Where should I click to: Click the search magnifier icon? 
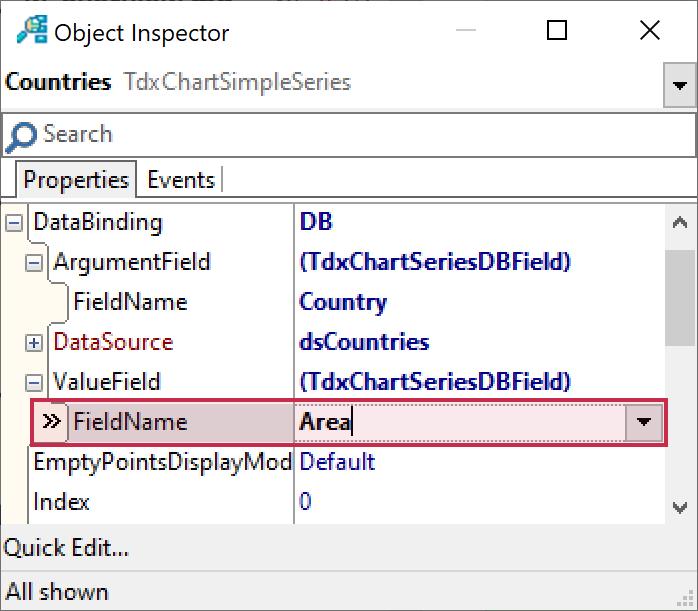[22, 135]
